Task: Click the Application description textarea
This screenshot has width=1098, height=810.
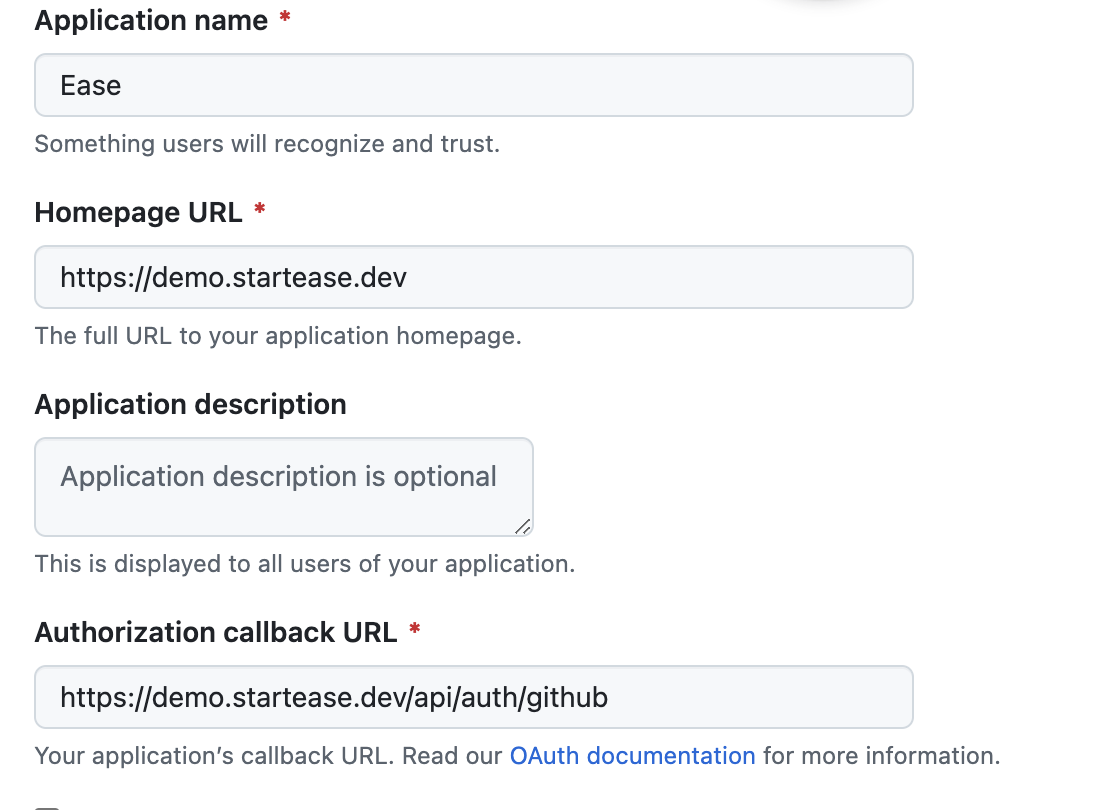Action: point(283,487)
